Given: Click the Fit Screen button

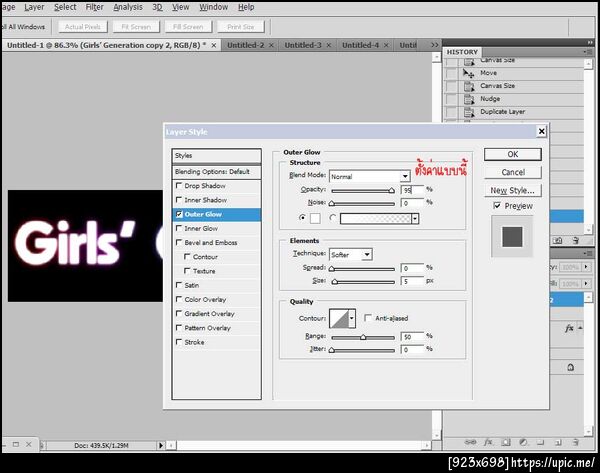Looking at the screenshot, I should click(x=136, y=27).
